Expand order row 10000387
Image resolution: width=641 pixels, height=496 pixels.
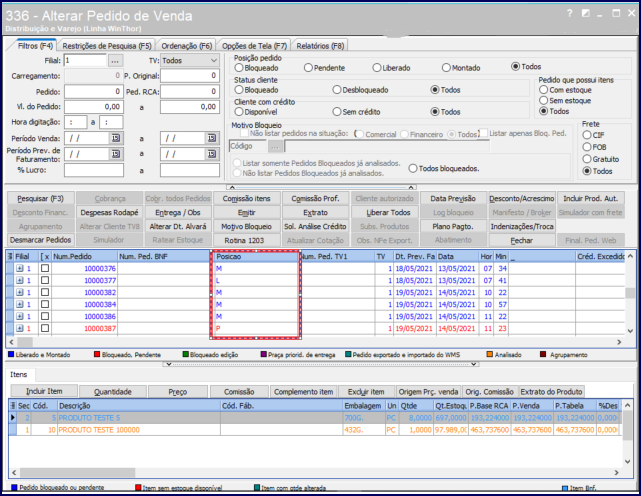tap(20, 328)
